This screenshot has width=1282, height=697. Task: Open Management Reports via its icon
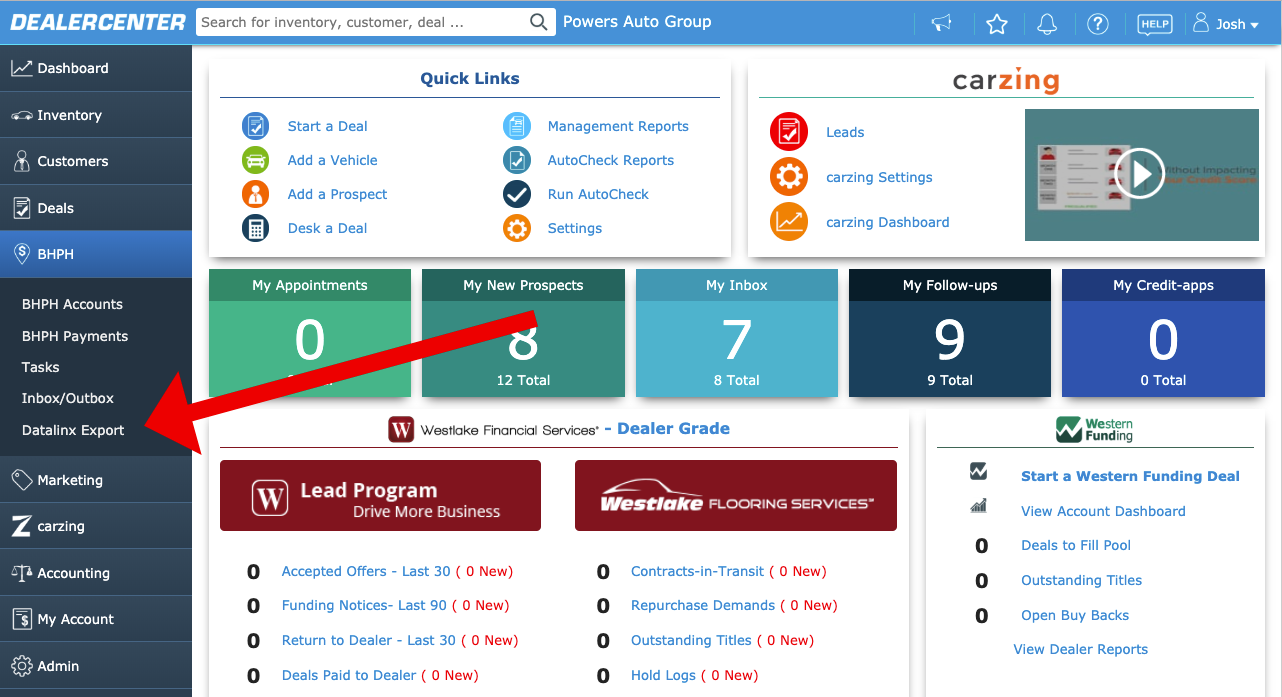[516, 126]
